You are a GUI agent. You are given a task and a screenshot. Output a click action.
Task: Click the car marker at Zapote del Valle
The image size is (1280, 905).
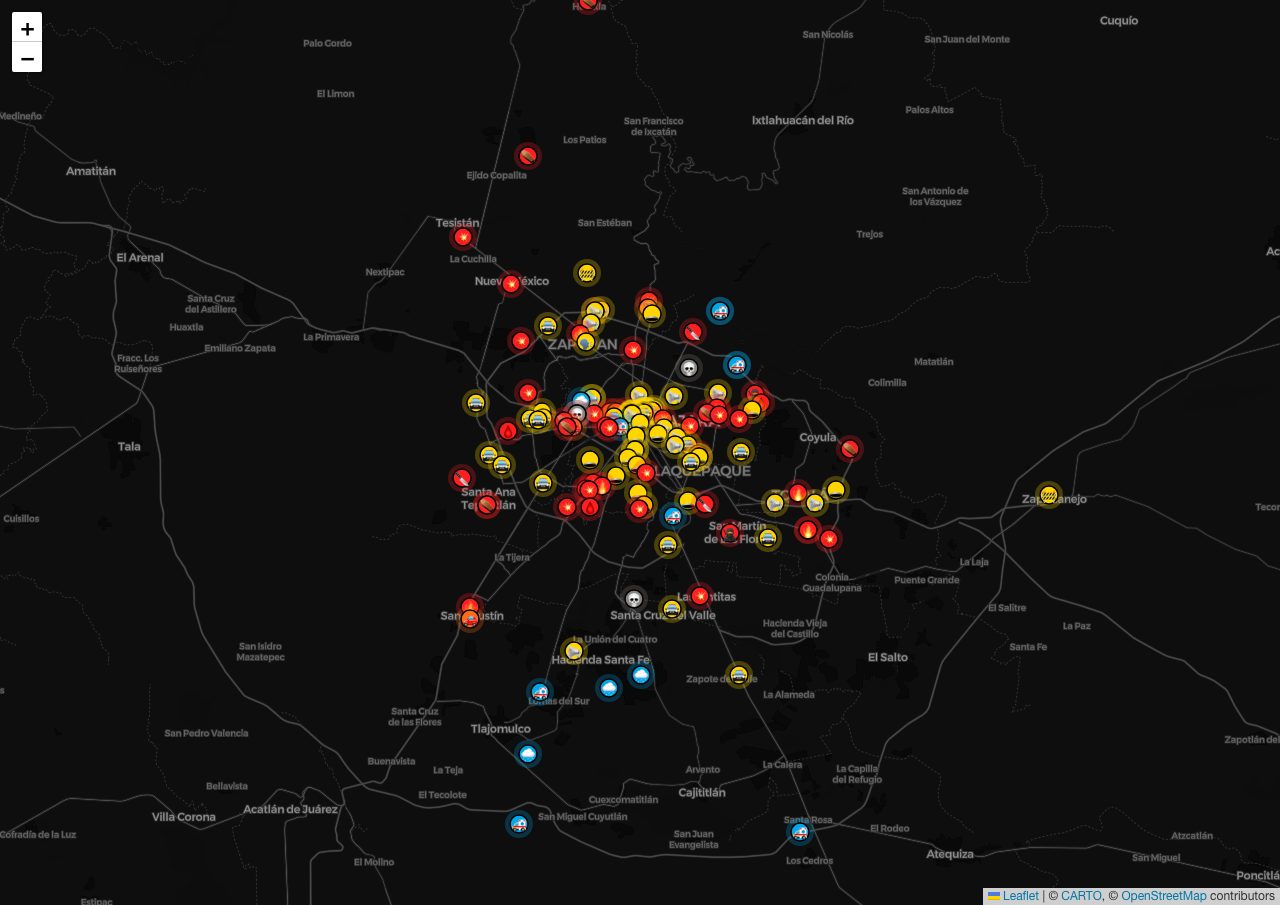(738, 676)
